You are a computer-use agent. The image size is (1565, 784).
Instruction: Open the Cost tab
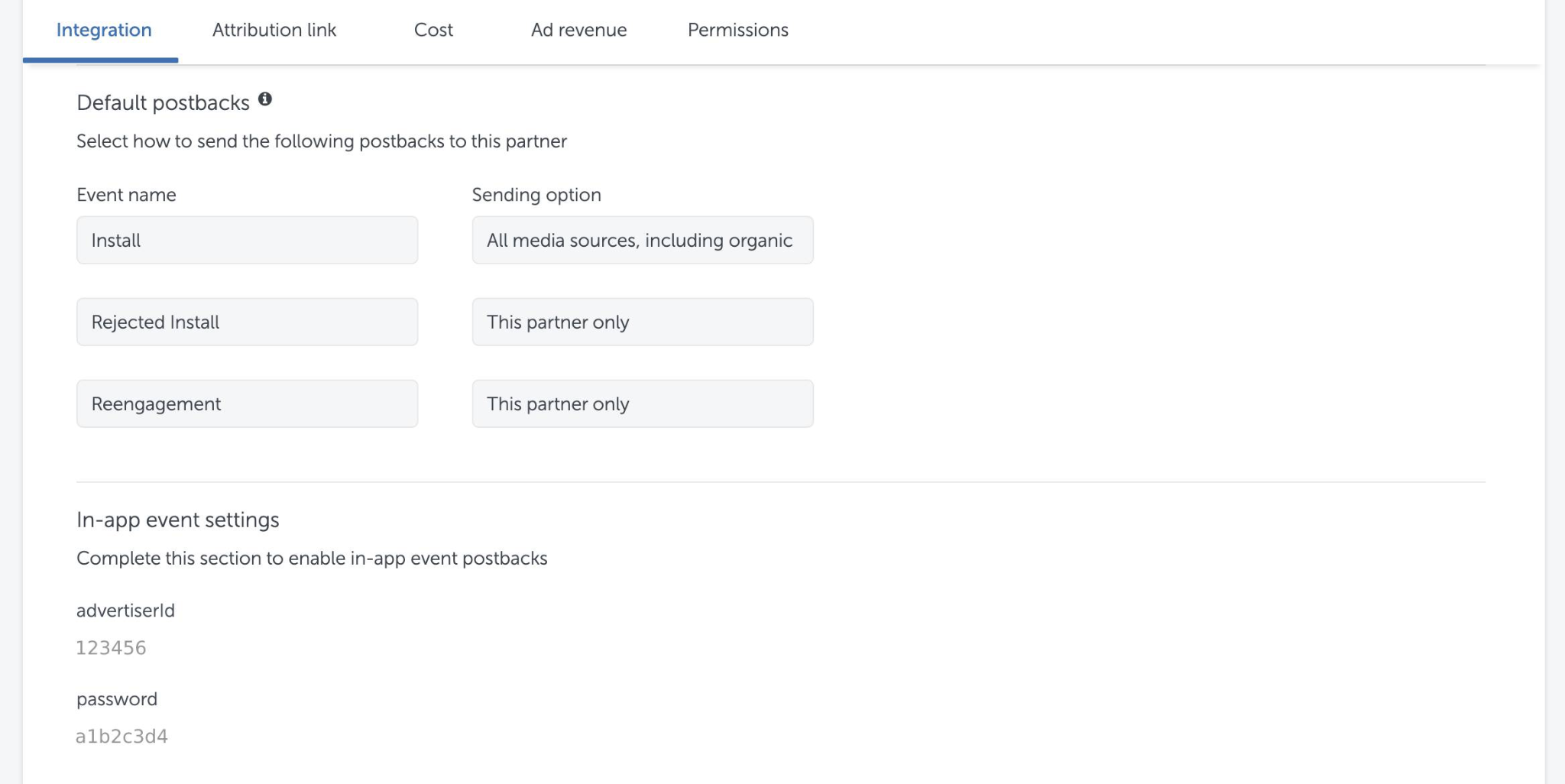pos(433,30)
